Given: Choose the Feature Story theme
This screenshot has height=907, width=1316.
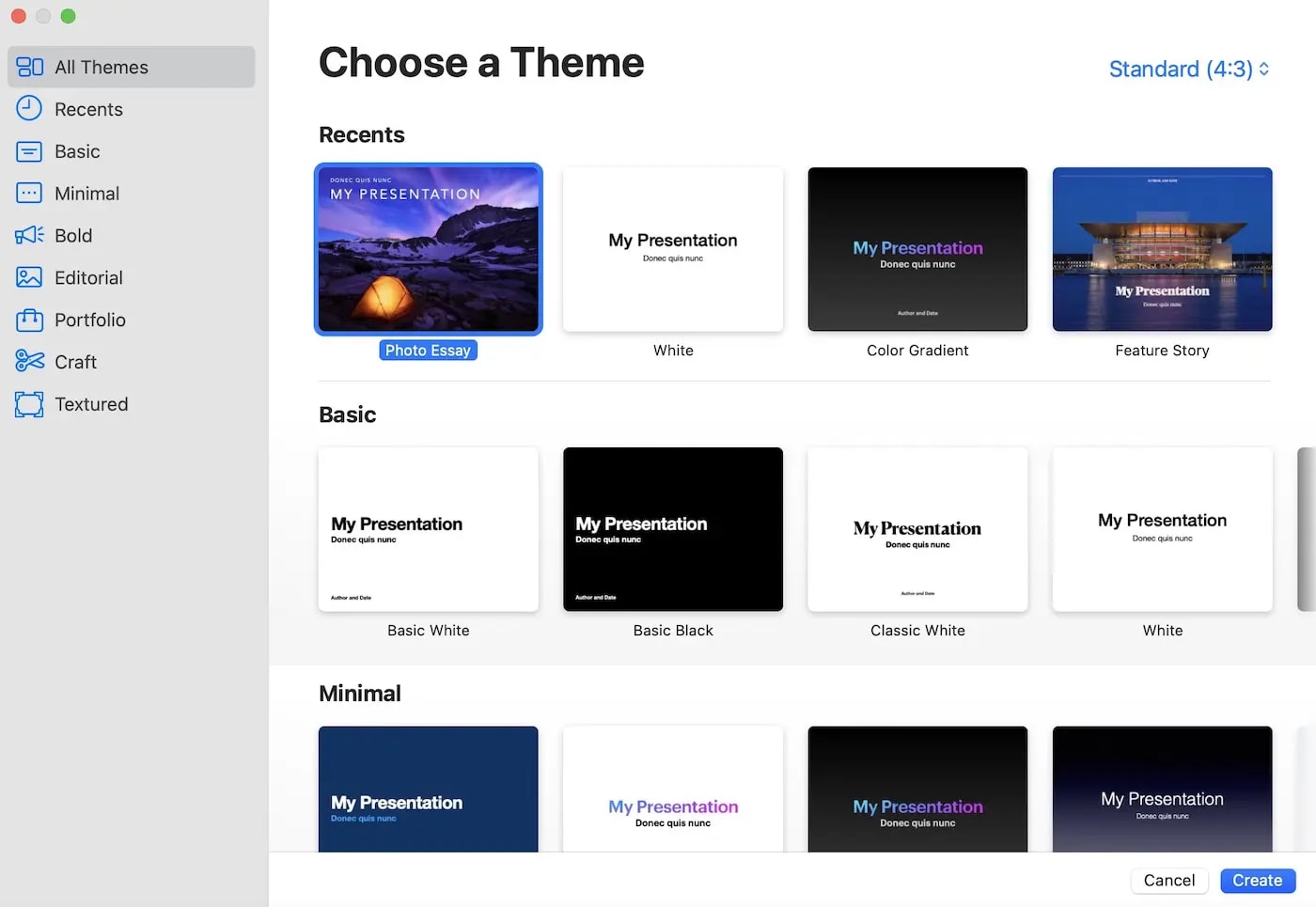Looking at the screenshot, I should click(x=1162, y=249).
